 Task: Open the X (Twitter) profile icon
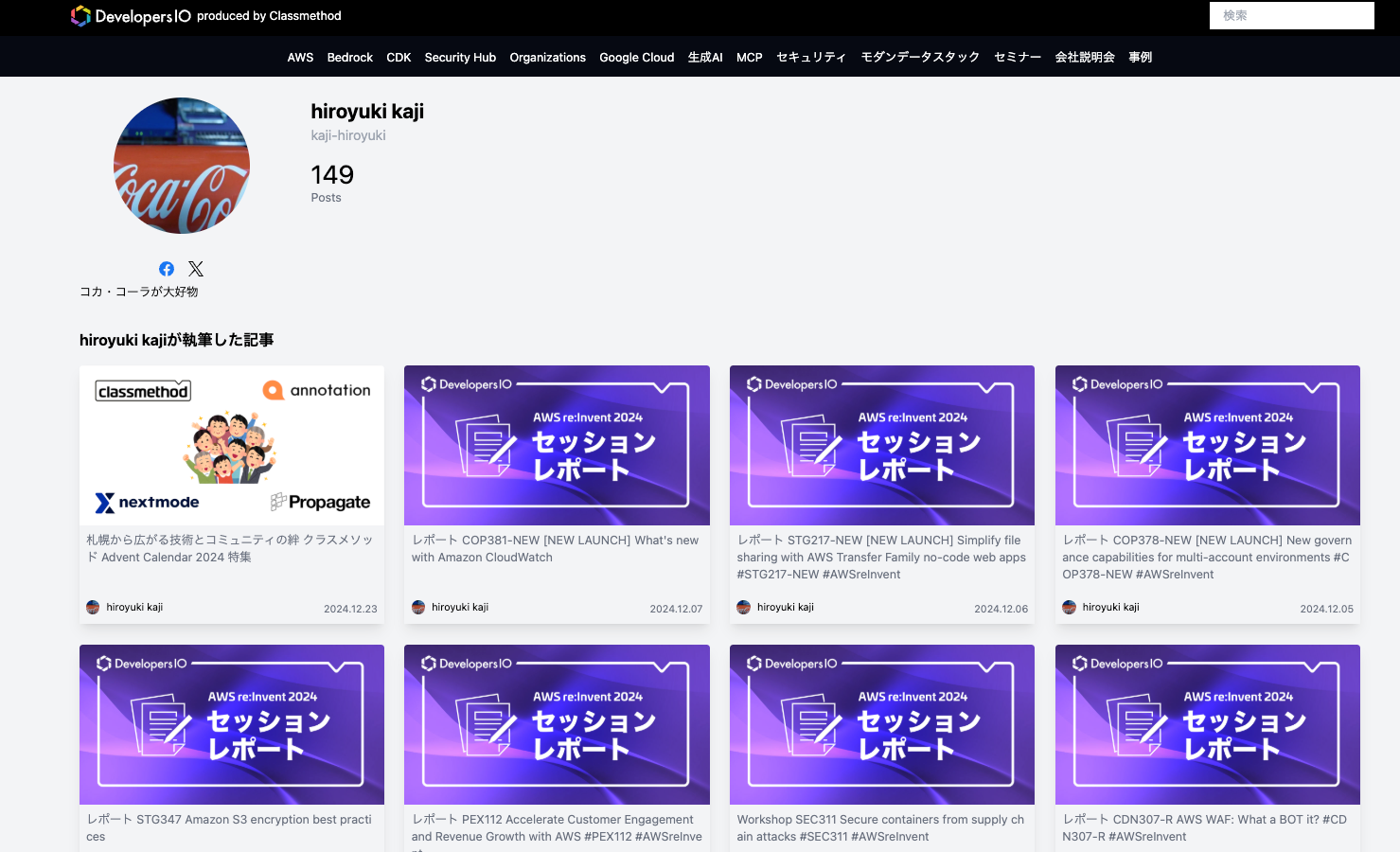[x=196, y=269]
